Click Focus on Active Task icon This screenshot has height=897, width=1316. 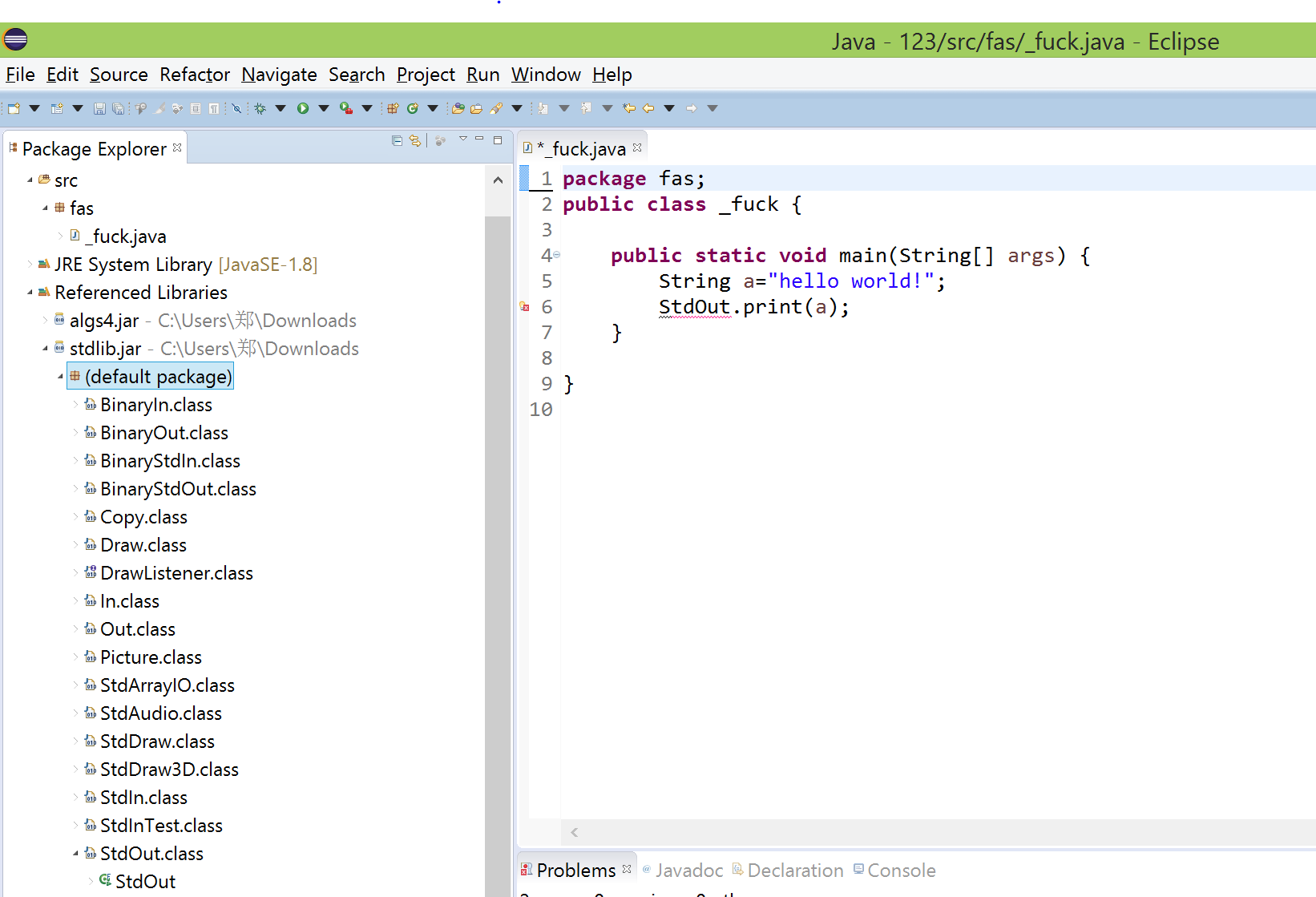440,140
